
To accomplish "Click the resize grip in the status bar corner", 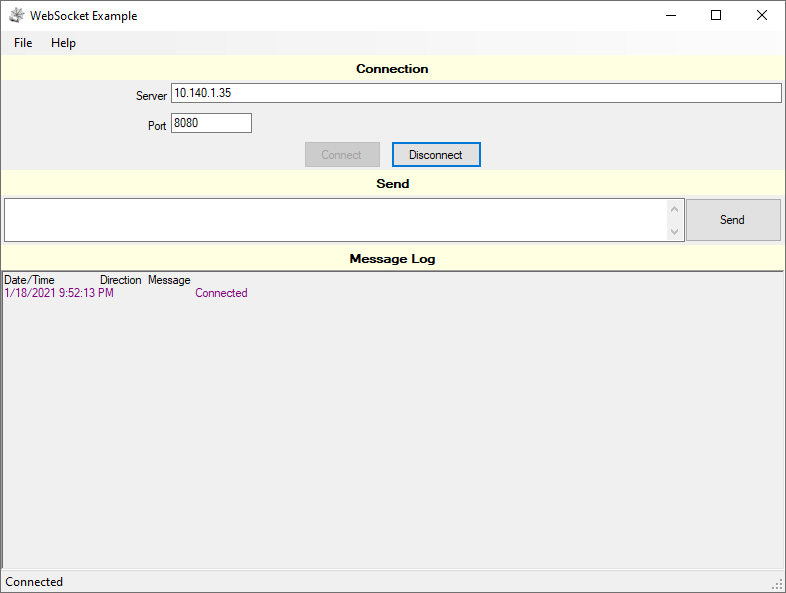I will pyautogui.click(x=777, y=584).
